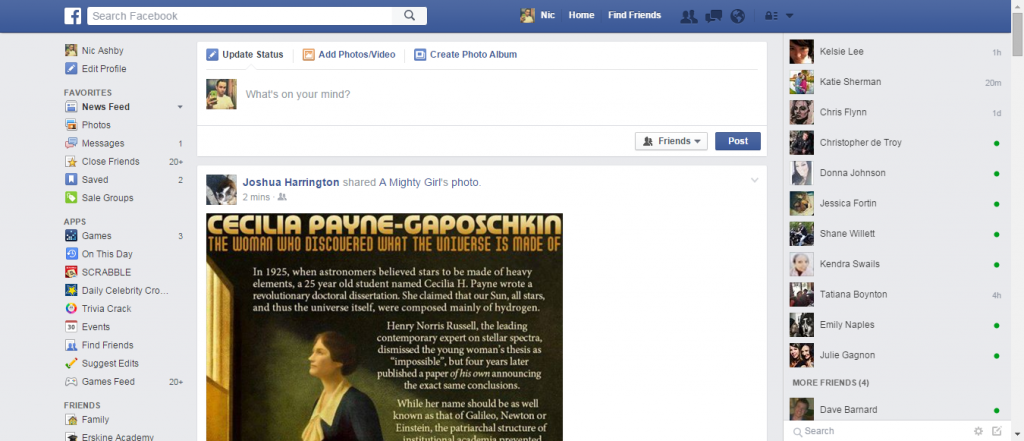This screenshot has width=1024, height=441.
Task: Expand the News Feed options arrow
Action: tap(180, 107)
